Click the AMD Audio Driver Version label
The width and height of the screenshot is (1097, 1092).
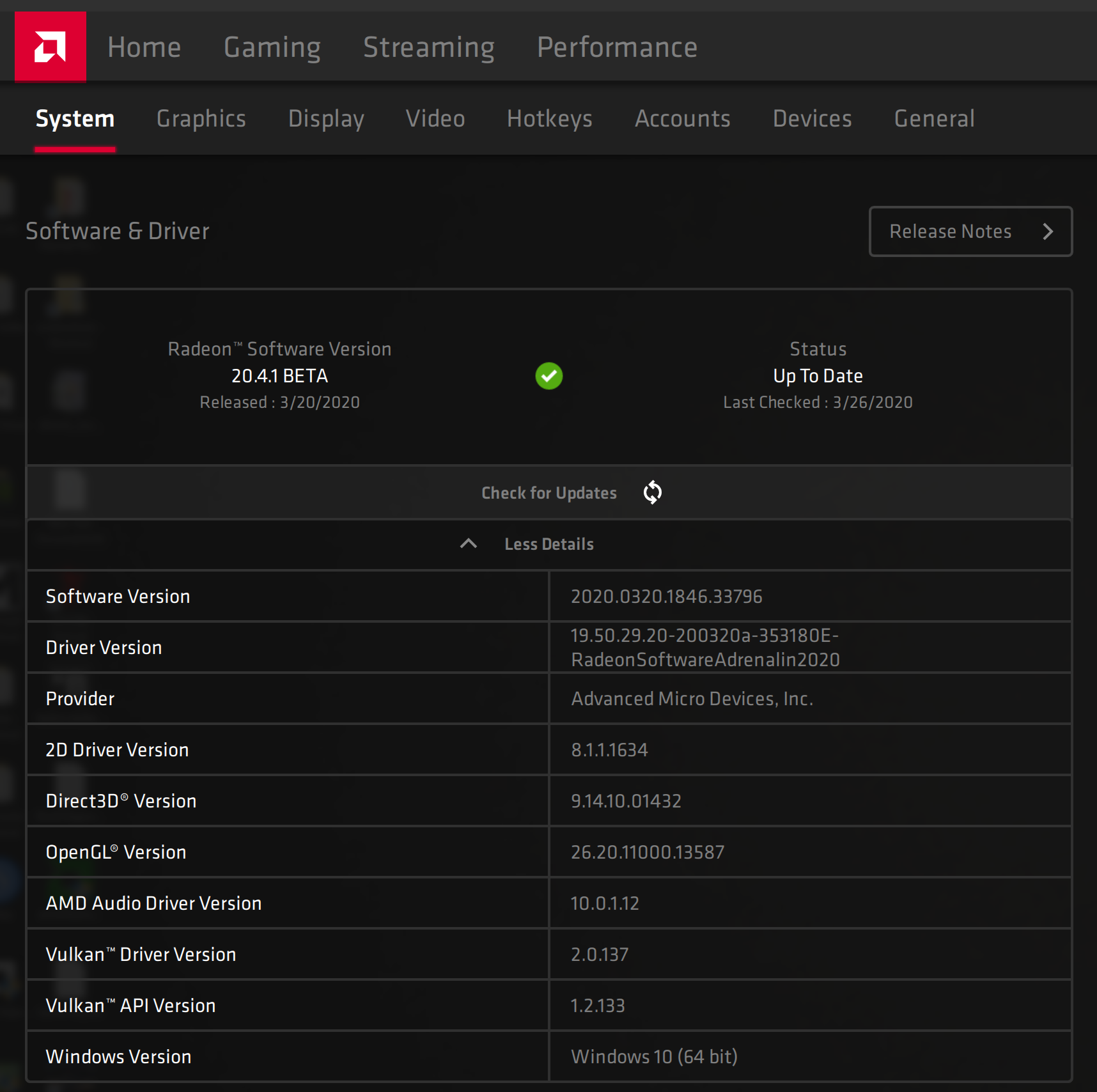pyautogui.click(x=153, y=903)
